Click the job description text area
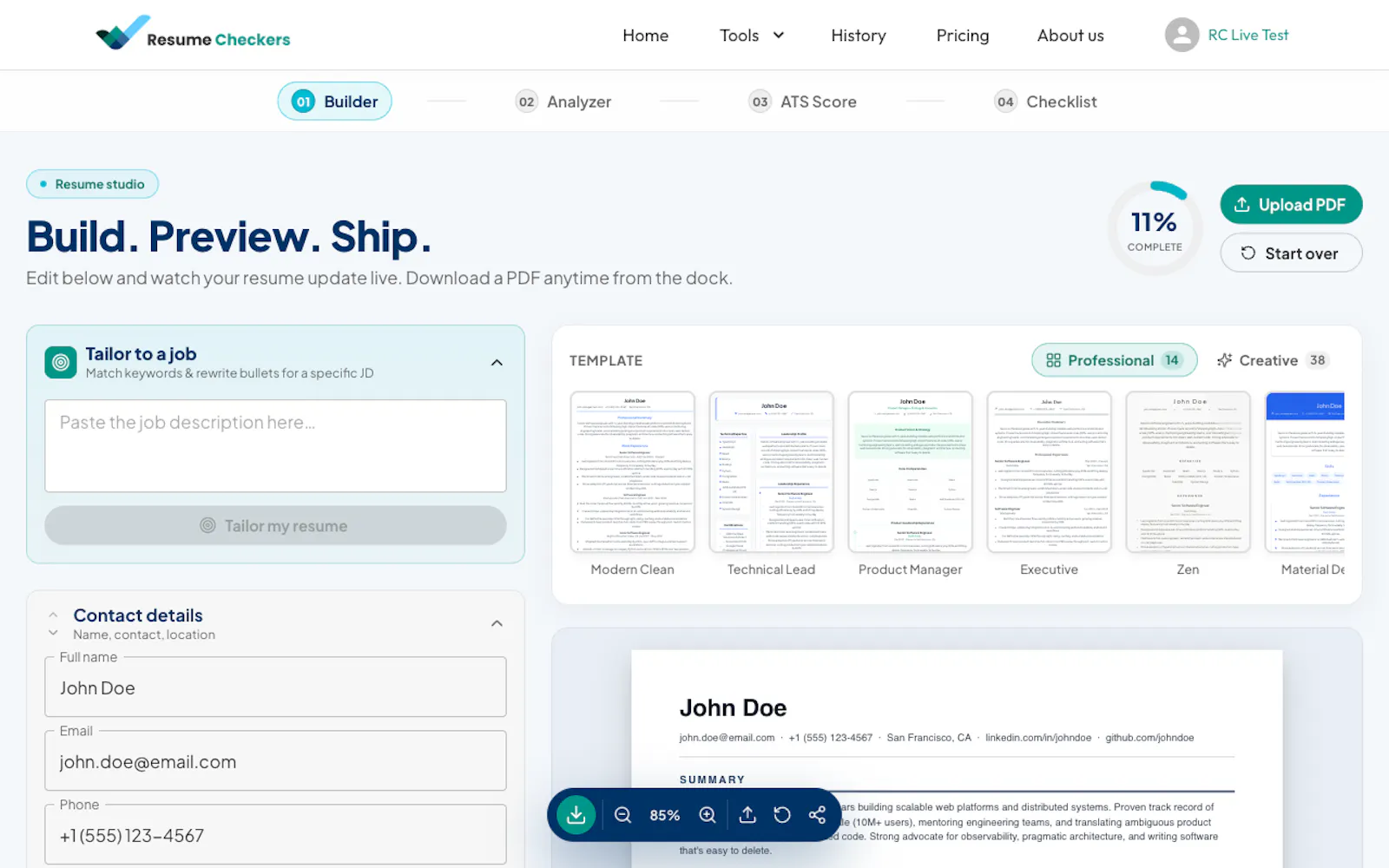 point(275,446)
